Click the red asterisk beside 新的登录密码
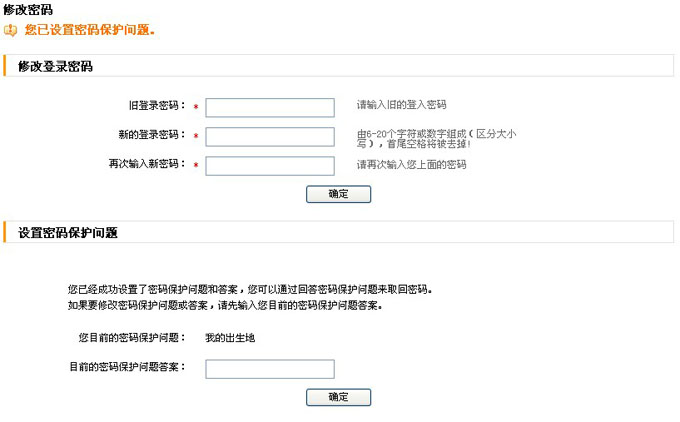The height and width of the screenshot is (422, 680). click(196, 136)
